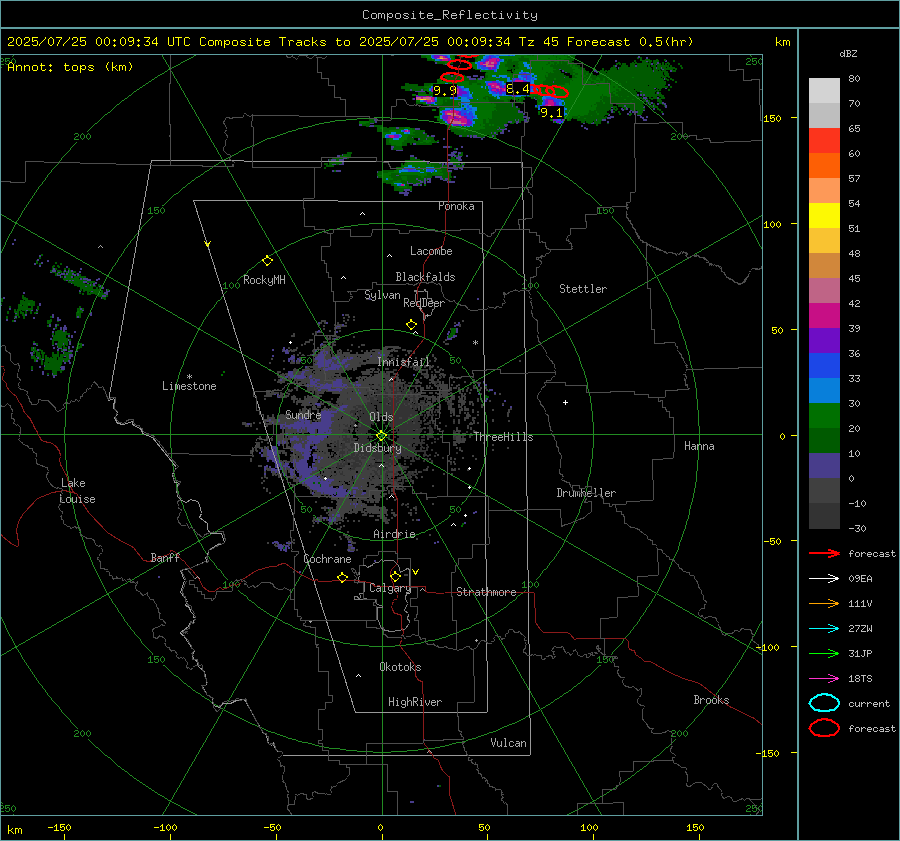The image size is (900, 841).
Task: Click the Lake Louise label
Action: coord(77,491)
